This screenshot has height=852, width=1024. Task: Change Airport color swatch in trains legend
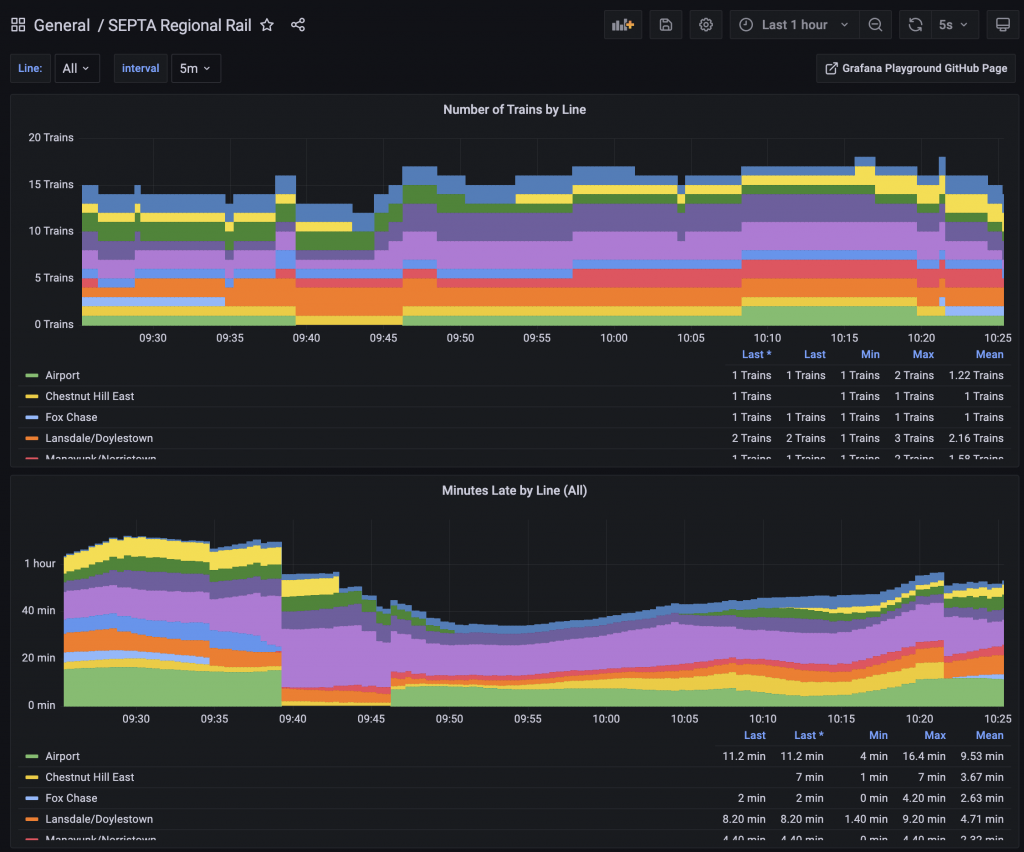point(31,375)
